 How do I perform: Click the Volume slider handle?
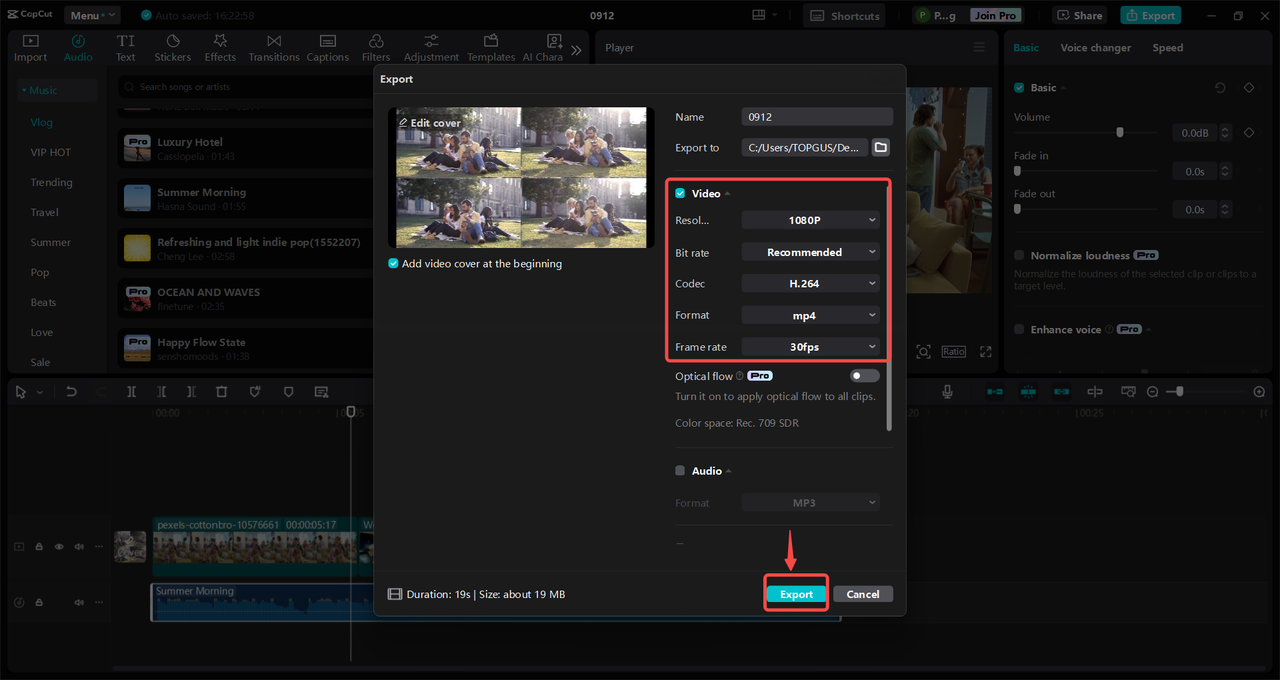click(x=1120, y=132)
